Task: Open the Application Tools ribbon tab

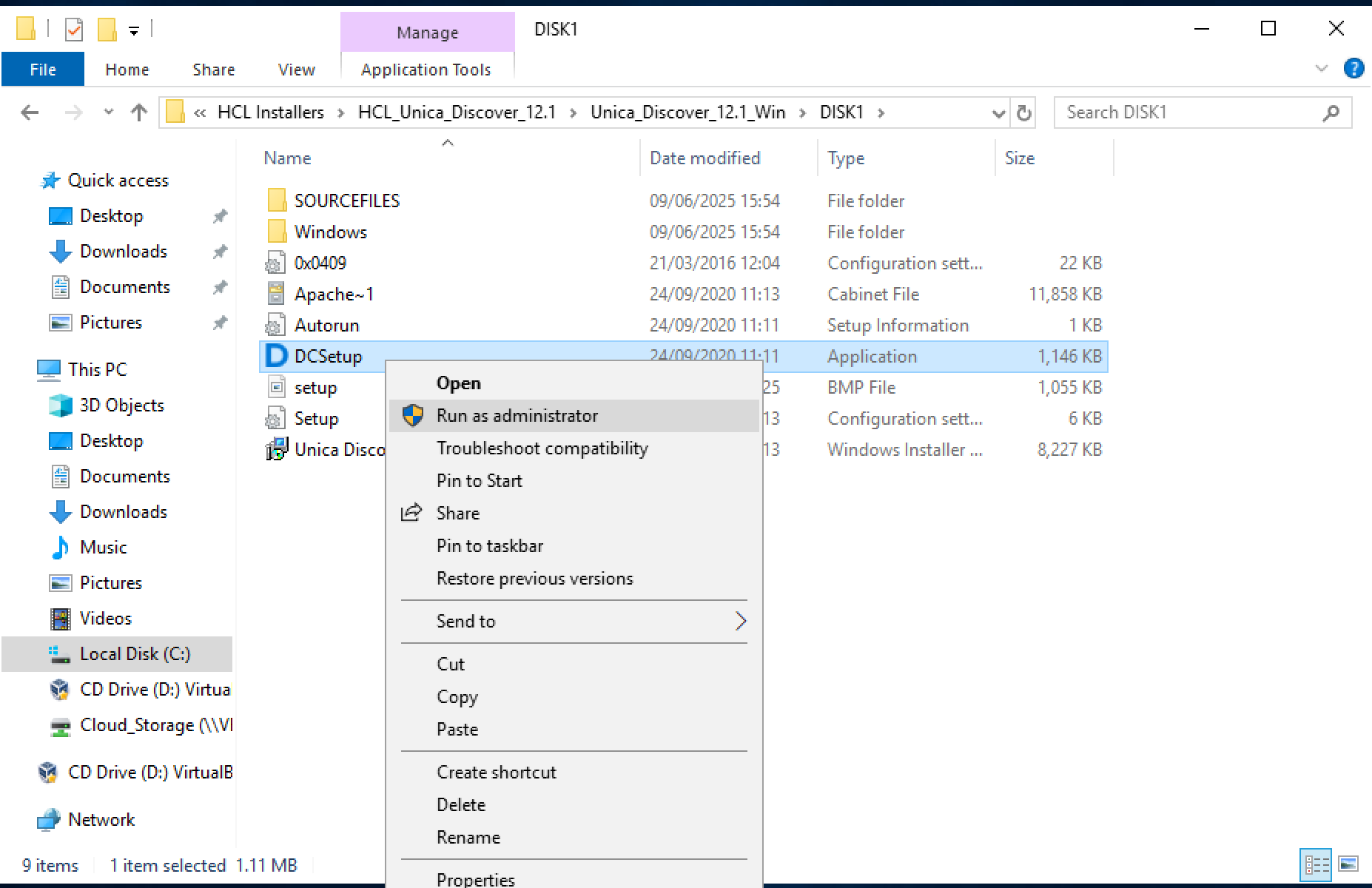Action: (x=426, y=70)
